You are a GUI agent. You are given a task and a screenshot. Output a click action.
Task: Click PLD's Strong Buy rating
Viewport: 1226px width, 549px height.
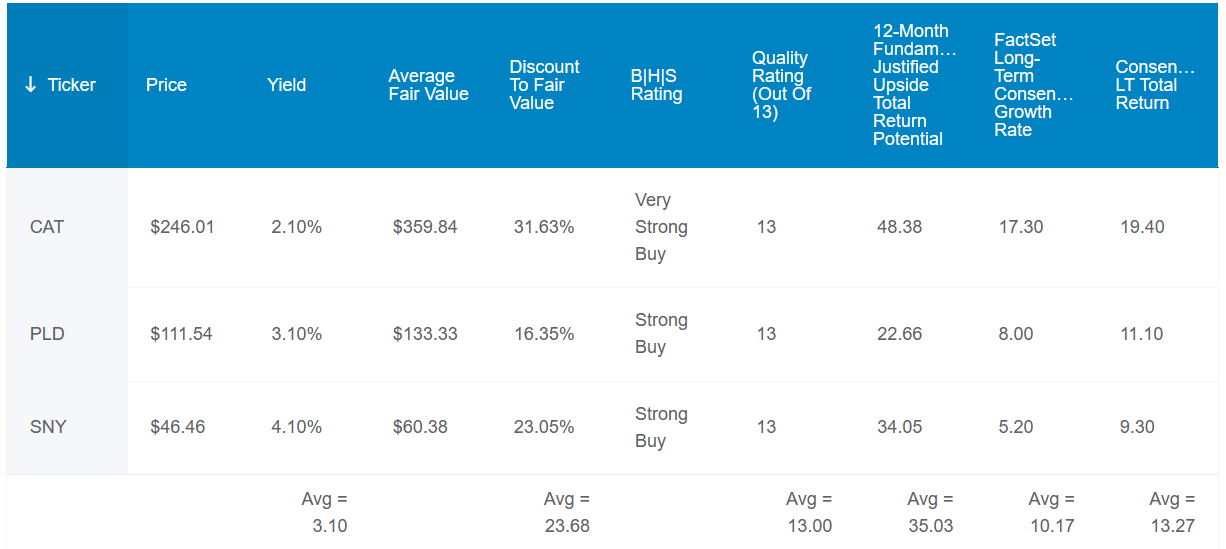tap(661, 334)
